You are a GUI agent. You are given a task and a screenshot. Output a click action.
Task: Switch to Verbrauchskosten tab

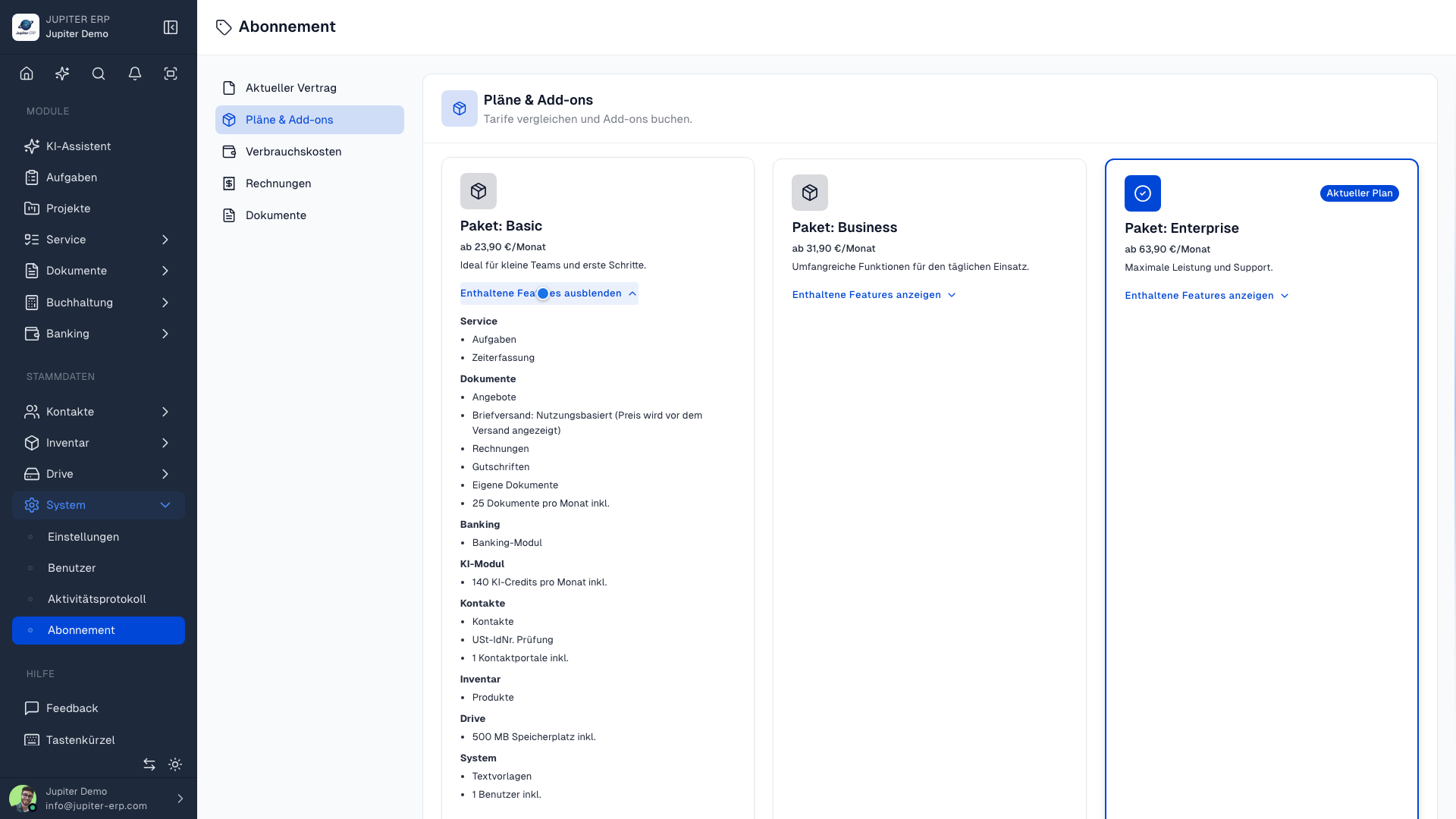point(309,152)
